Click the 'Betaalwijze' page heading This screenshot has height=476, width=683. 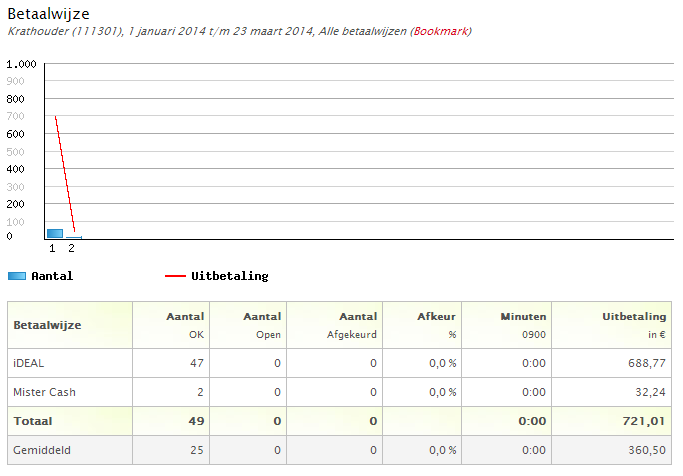tap(48, 14)
